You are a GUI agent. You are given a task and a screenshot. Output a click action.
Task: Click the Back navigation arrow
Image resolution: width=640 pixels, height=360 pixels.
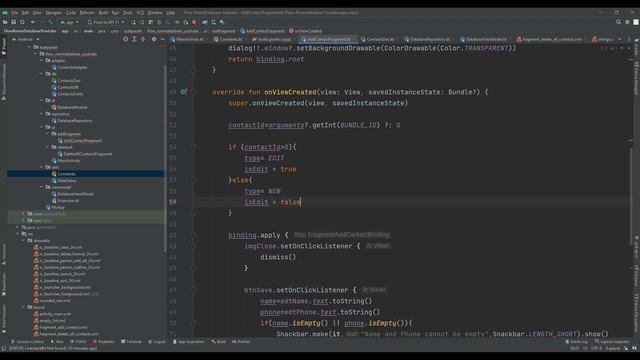click(33, 22)
